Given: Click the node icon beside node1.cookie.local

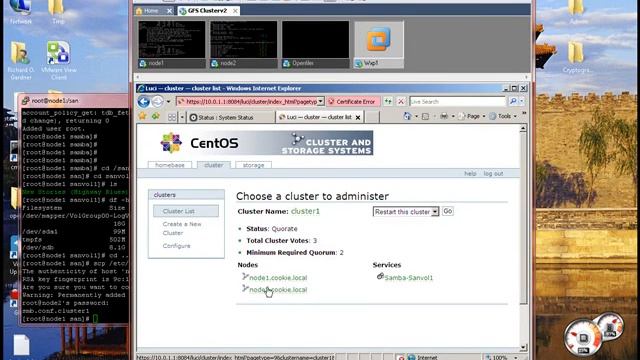Looking at the screenshot, I should coord(245,276).
